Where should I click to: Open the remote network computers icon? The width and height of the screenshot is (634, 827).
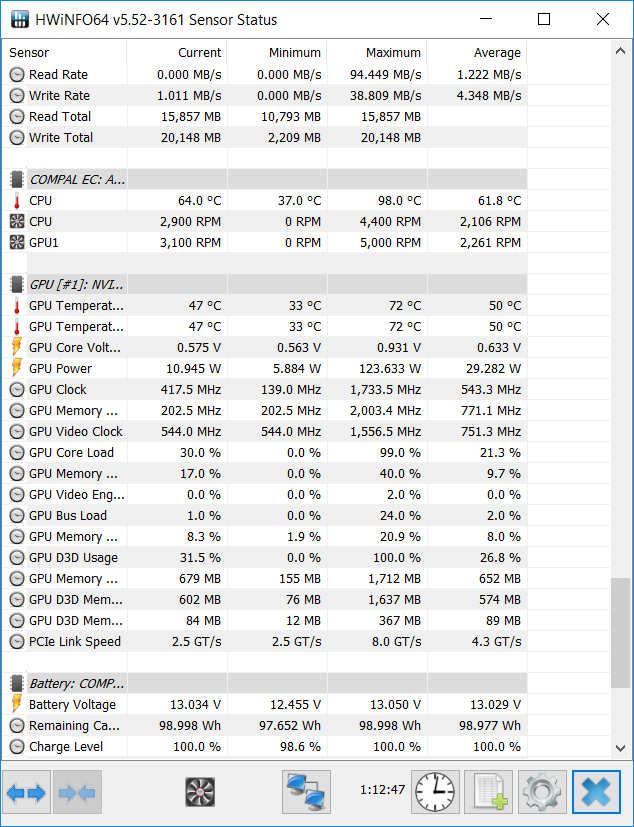click(306, 792)
